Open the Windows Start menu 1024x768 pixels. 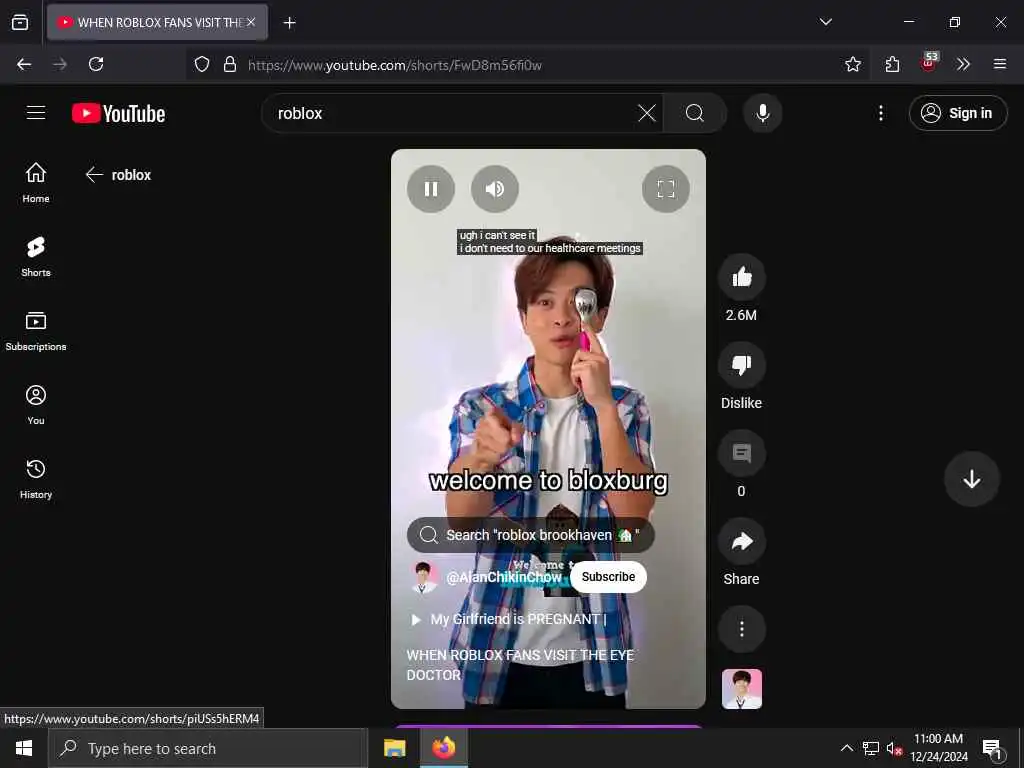24,748
